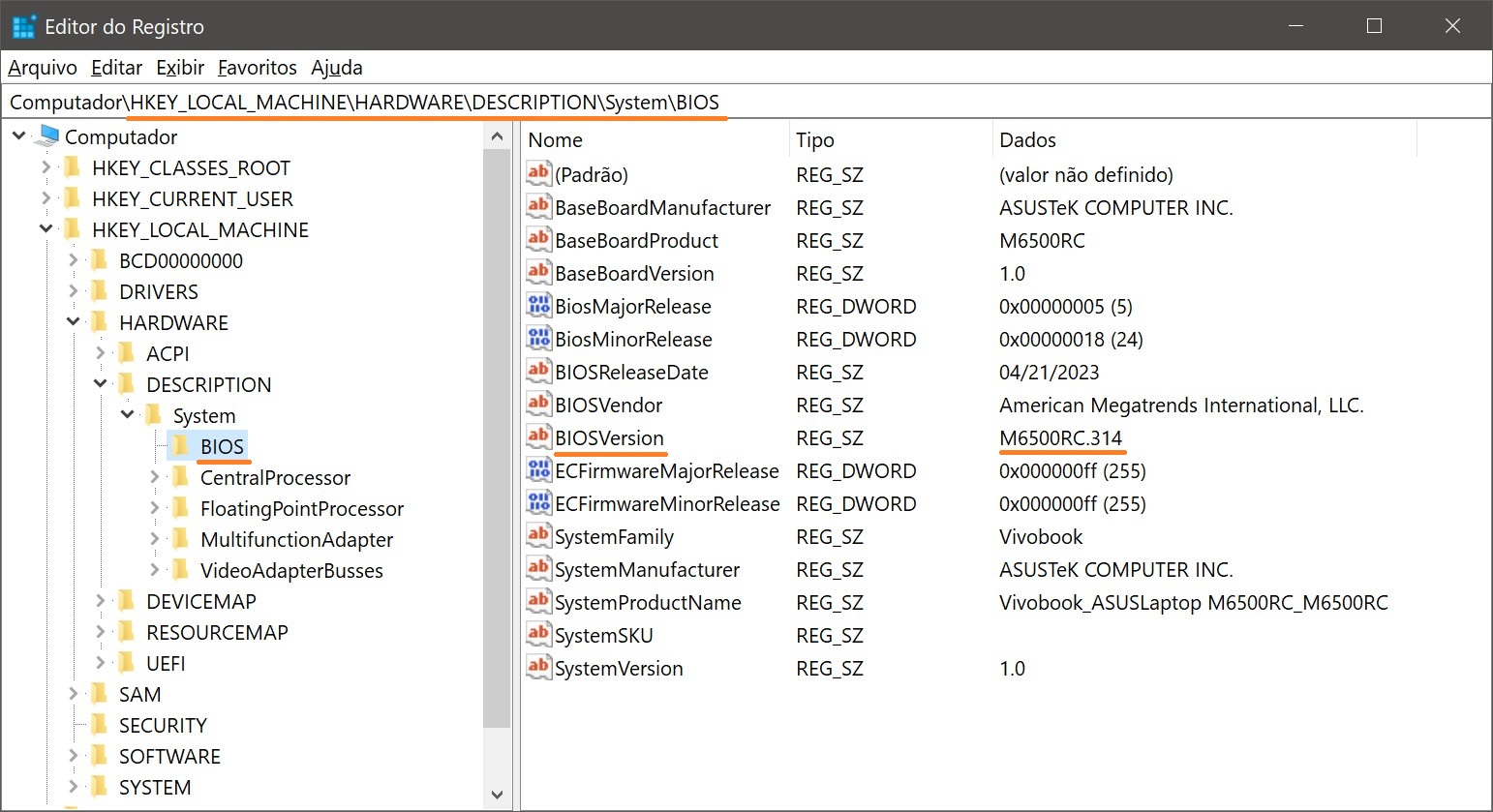Collapse the DESCRIPTION key arrow

tap(100, 384)
